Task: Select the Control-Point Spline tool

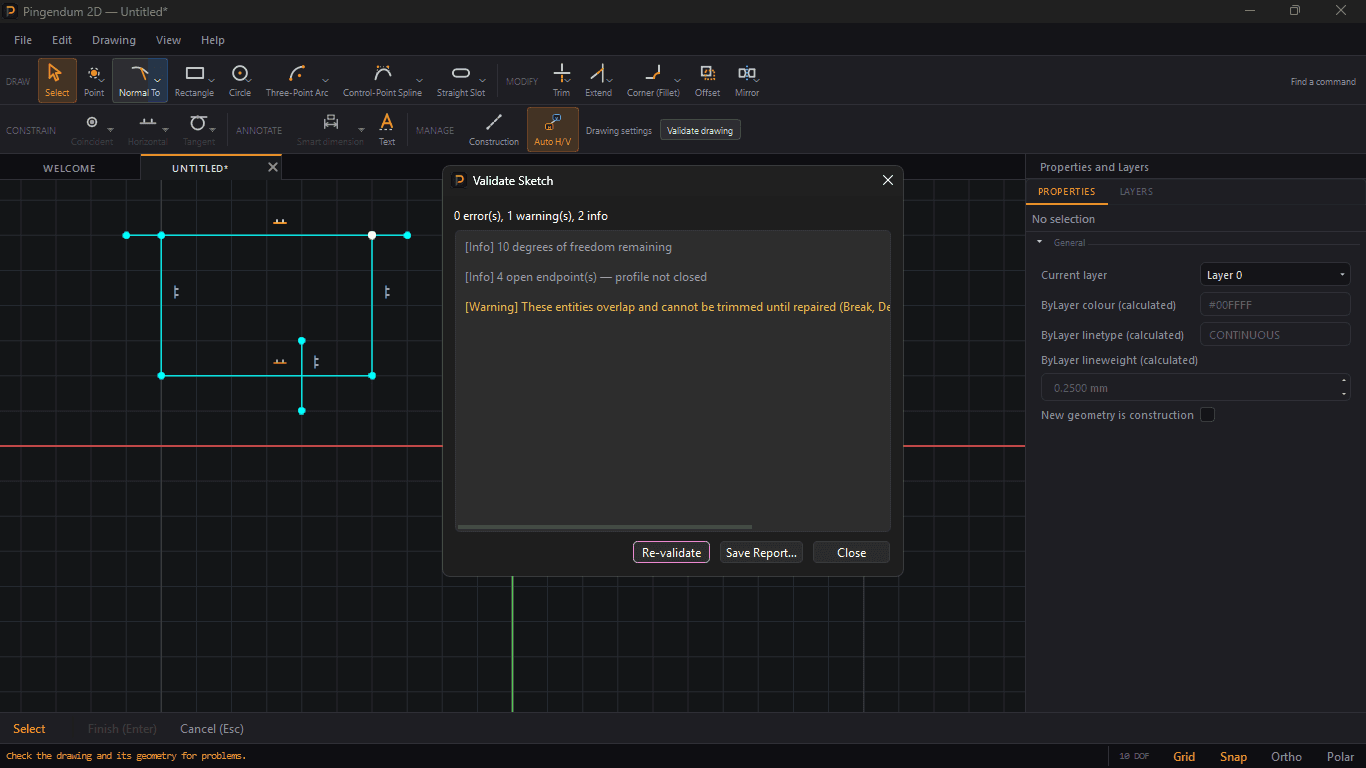Action: pyautogui.click(x=382, y=80)
